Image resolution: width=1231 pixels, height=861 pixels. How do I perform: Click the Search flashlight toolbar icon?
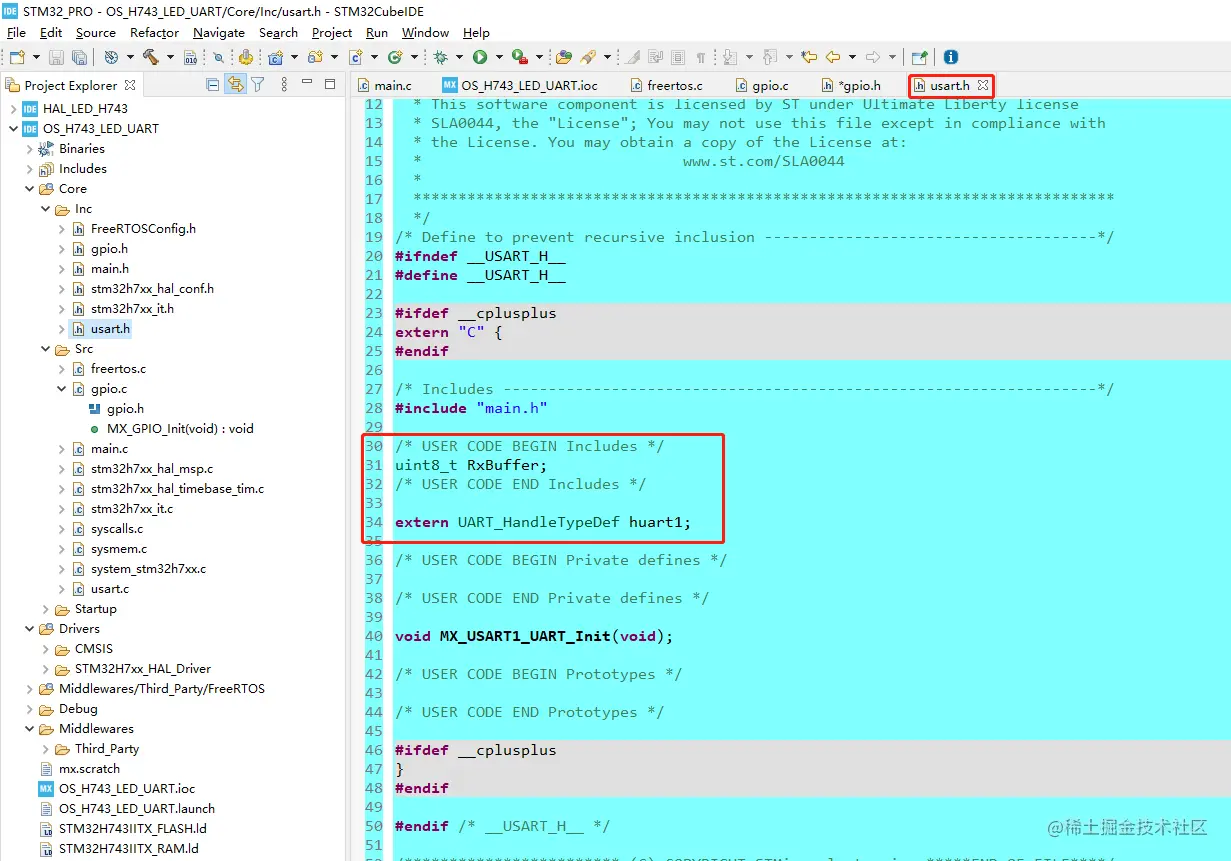coord(589,57)
